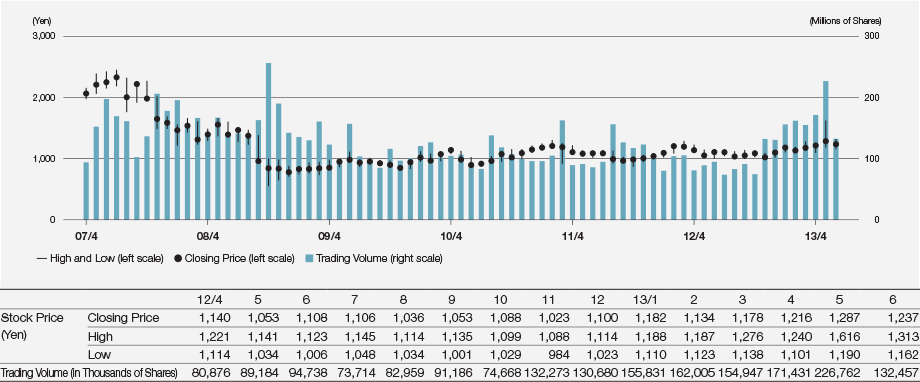
Task: Click 'Trading Volume (in Thousands of Shares)' row label
Action: (x=89, y=373)
